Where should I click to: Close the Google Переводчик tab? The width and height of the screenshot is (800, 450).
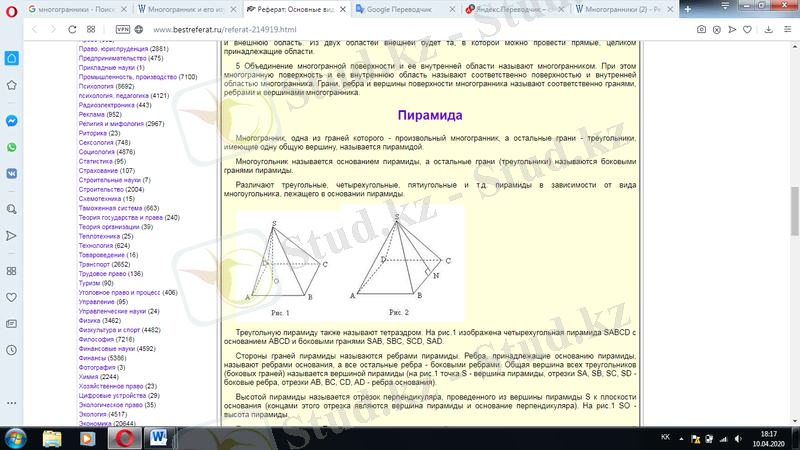coord(452,9)
